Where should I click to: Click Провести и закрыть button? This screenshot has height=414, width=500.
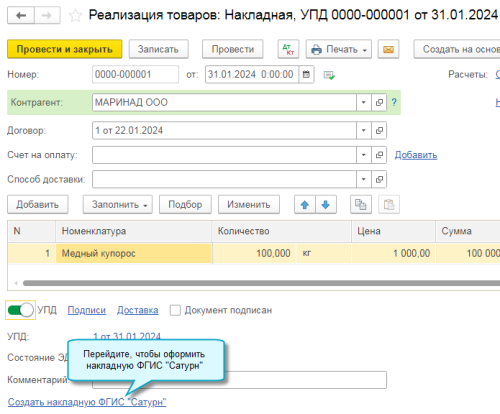65,49
